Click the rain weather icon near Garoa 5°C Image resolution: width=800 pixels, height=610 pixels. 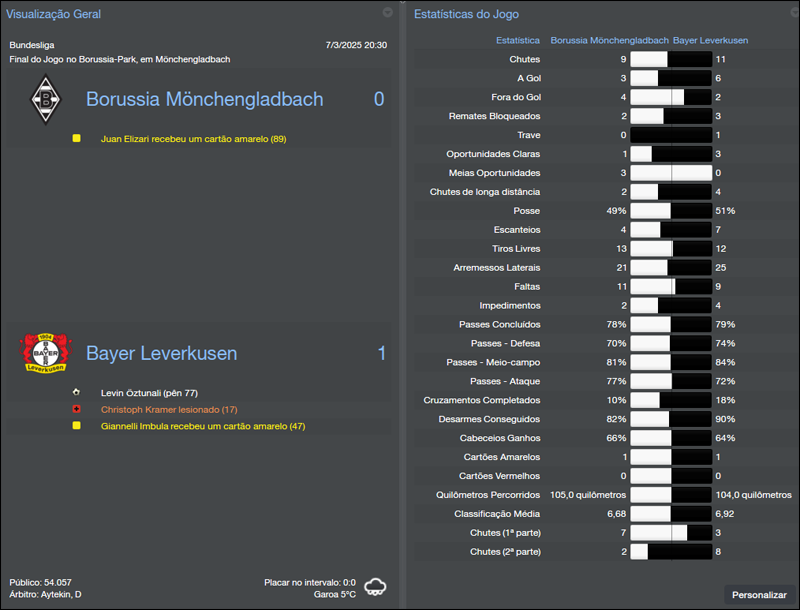pos(374,588)
